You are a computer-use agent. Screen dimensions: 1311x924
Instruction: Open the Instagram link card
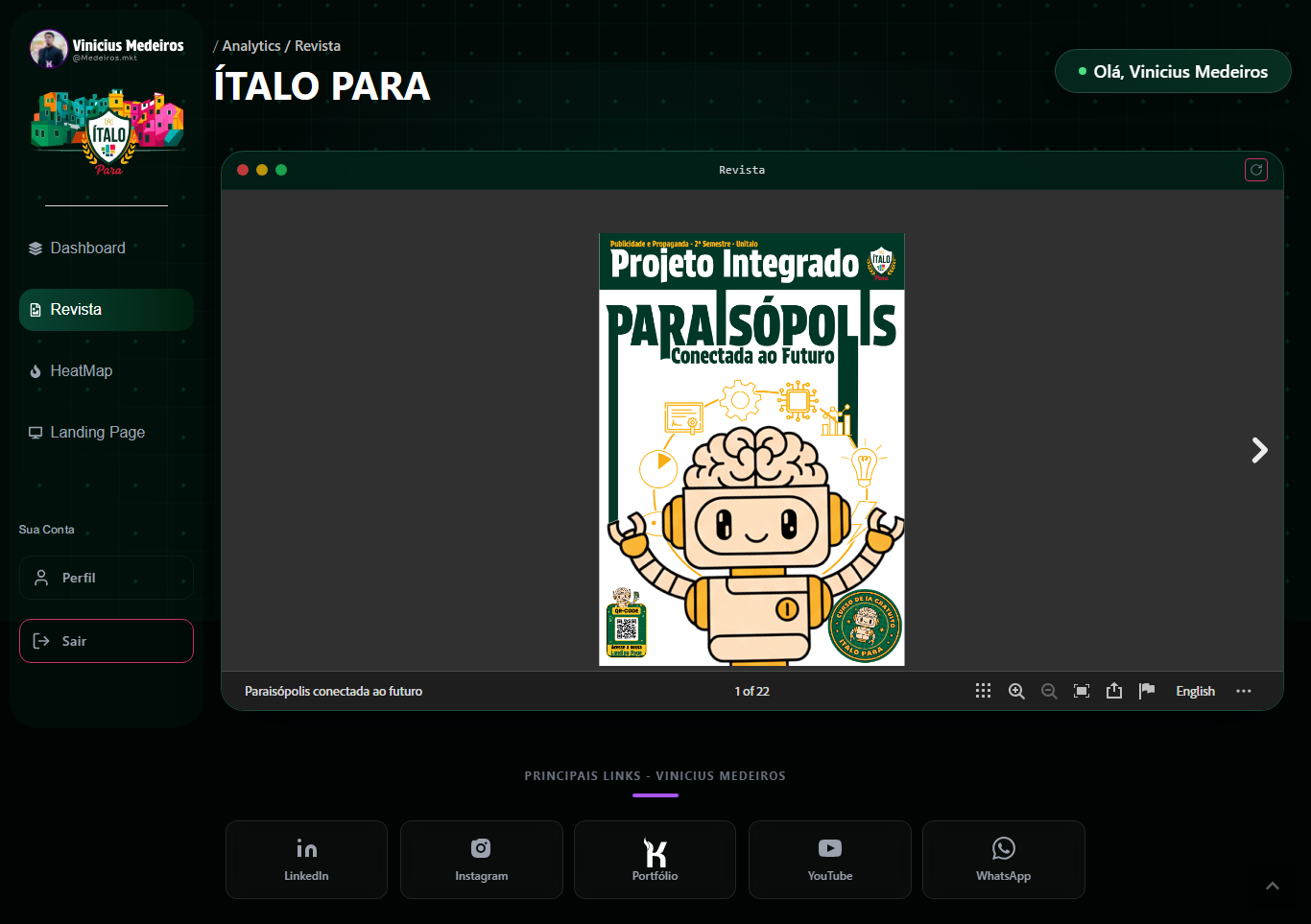[481, 860]
